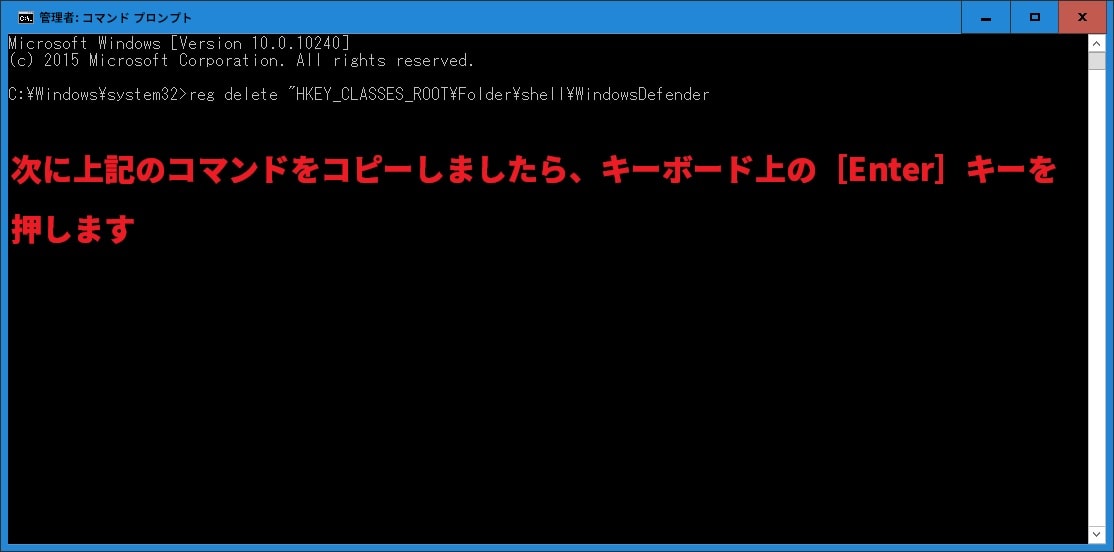Click the empty black console area
1114x552 pixels.
(547, 391)
